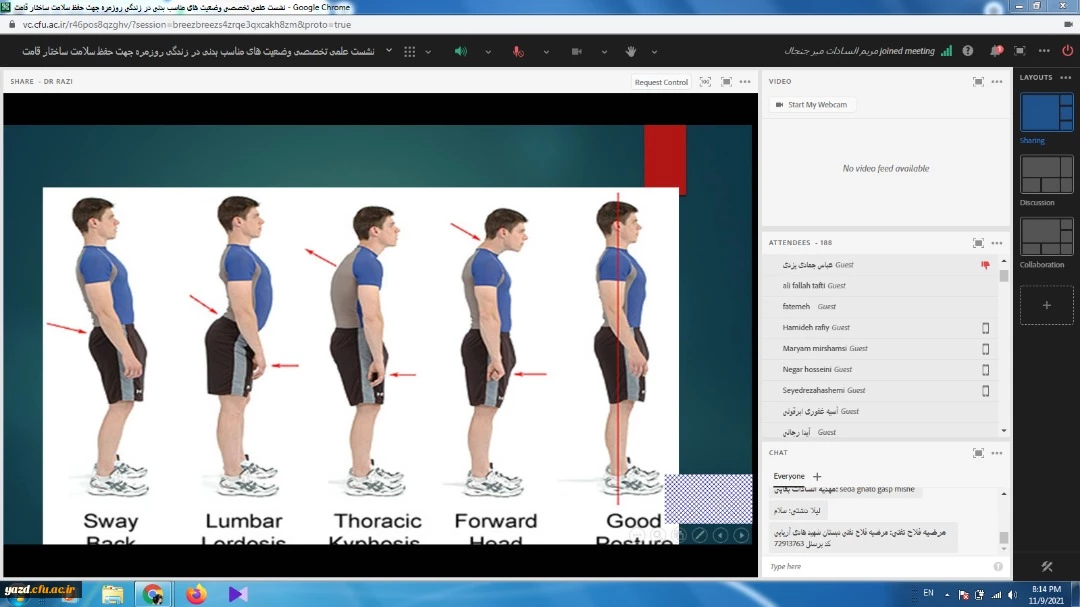Select the Discussion layout thumbnail
The height and width of the screenshot is (607, 1080).
1046,175
